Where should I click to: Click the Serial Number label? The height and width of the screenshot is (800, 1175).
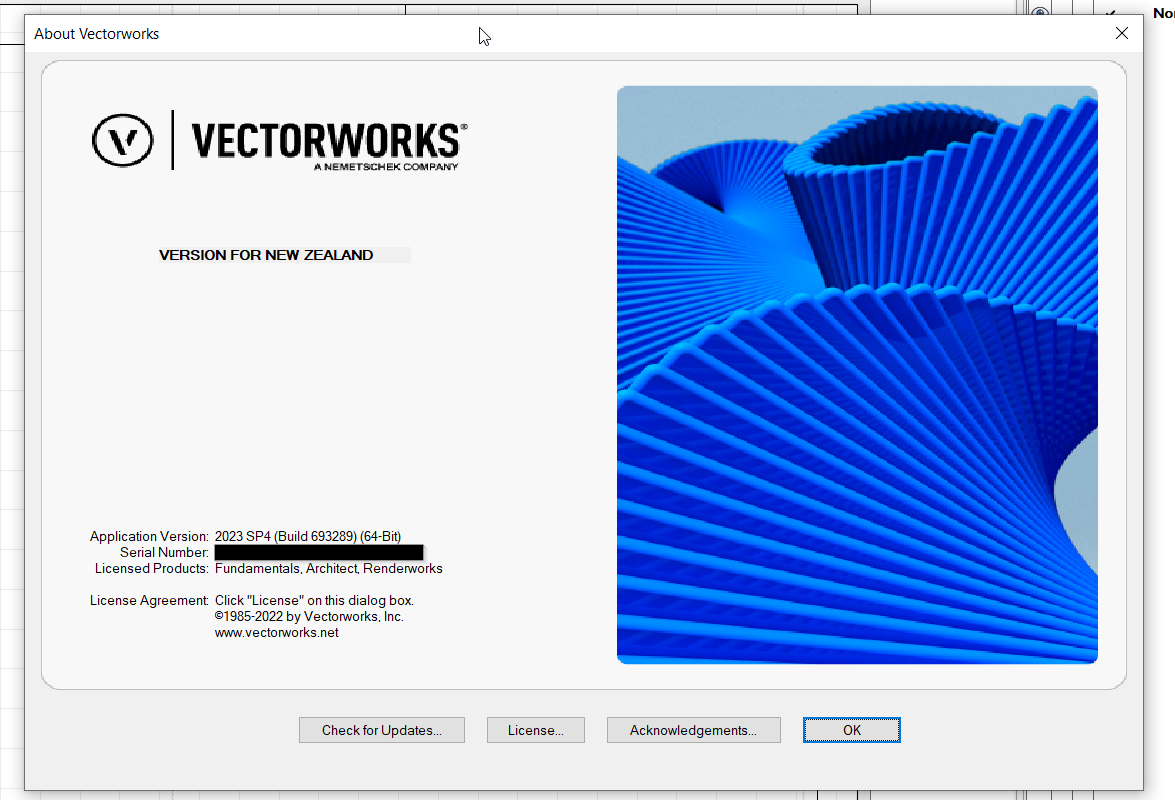point(164,552)
